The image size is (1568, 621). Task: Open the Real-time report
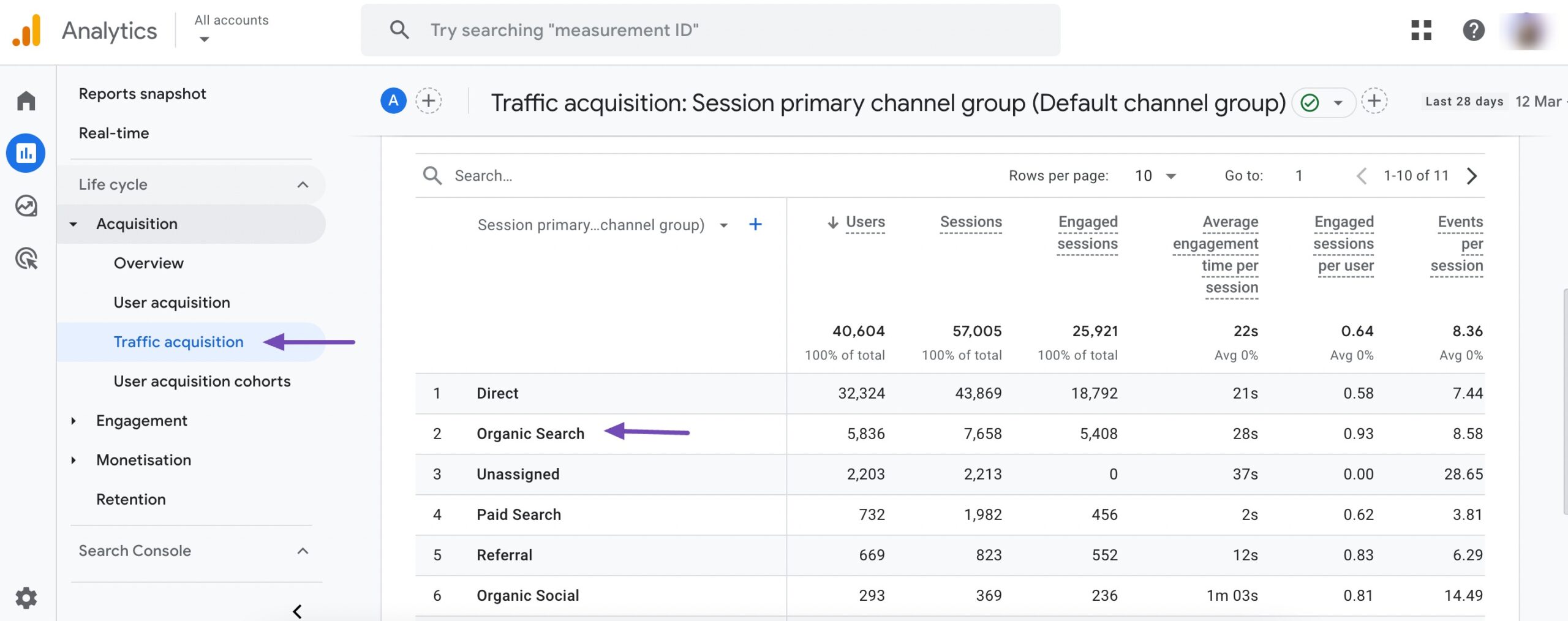114,133
